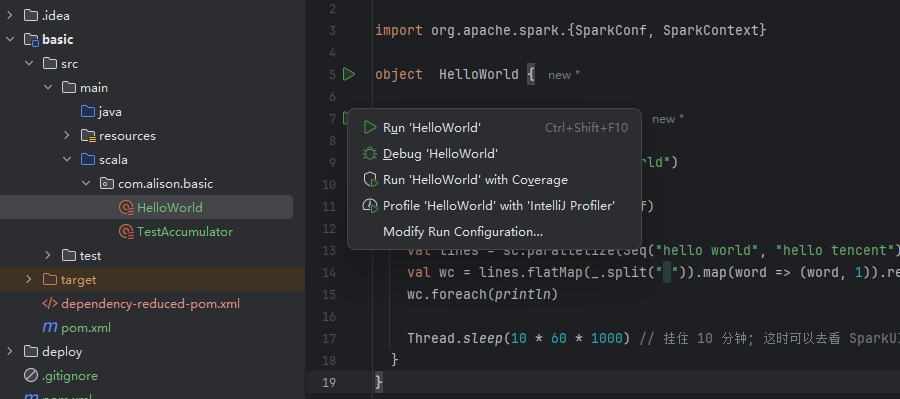This screenshot has height=399, width=900.
Task: Click the green Run icon in context menu
Action: pos(370,127)
